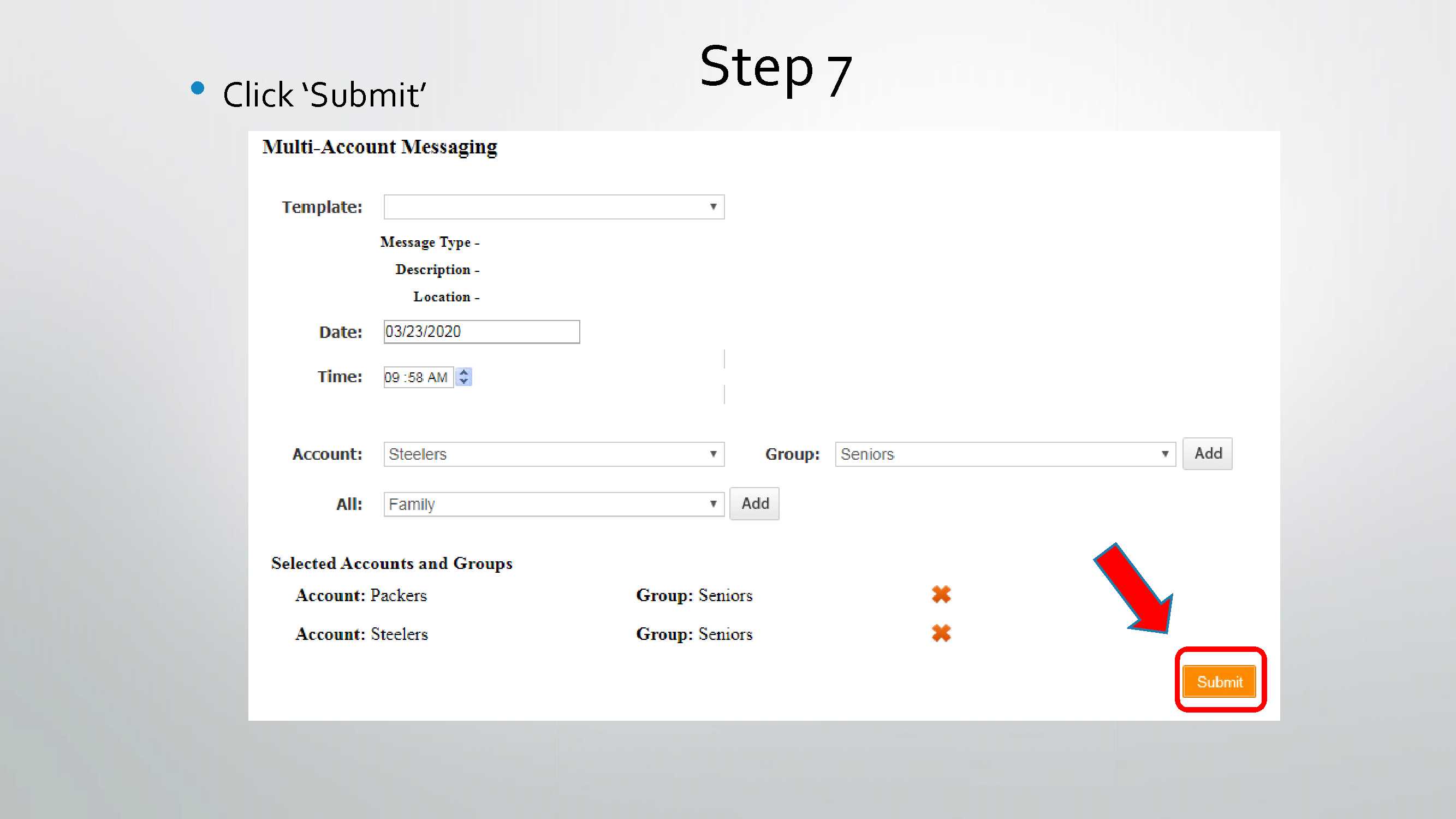The height and width of the screenshot is (819, 1456).
Task: Remove the Steelers Seniors selection
Action: click(941, 633)
